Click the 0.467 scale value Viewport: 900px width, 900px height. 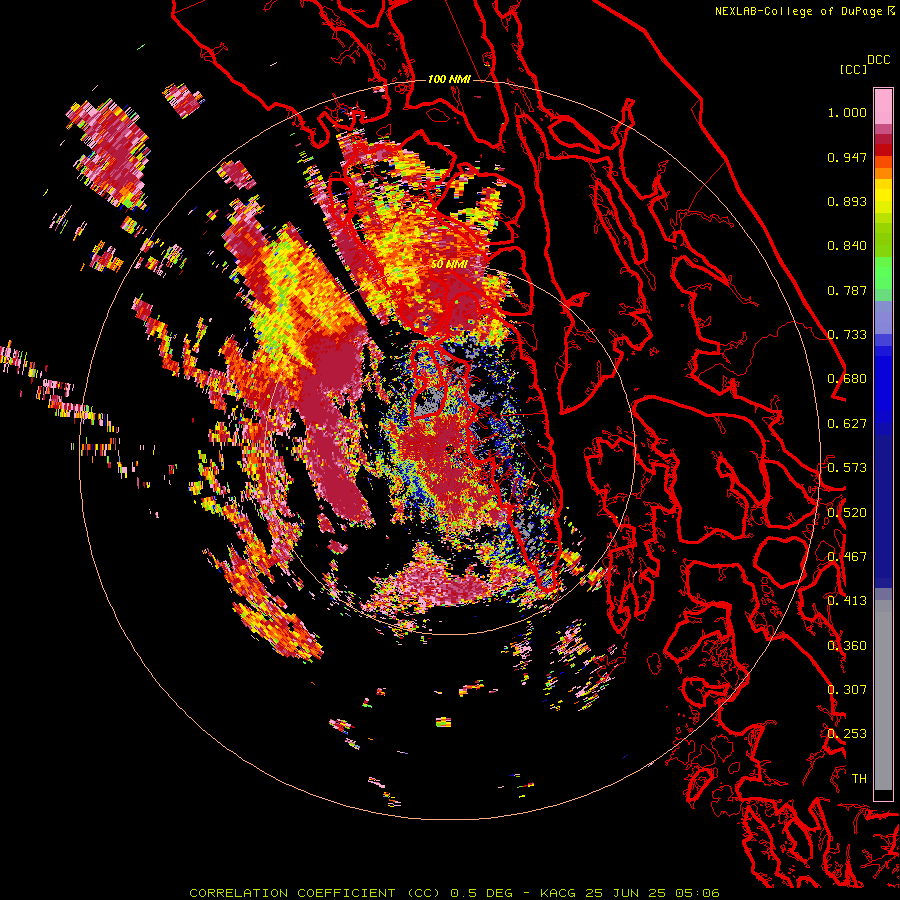[847, 556]
